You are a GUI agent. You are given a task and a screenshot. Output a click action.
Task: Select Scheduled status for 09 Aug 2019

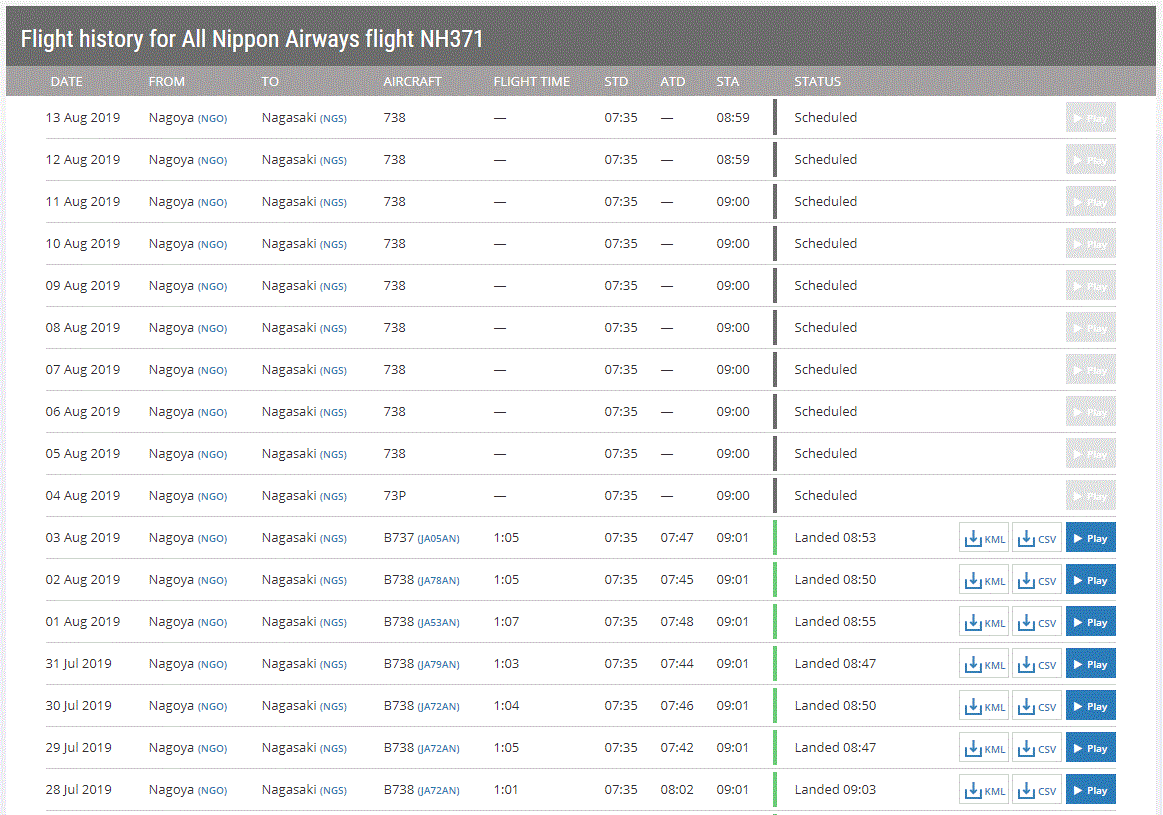[826, 286]
